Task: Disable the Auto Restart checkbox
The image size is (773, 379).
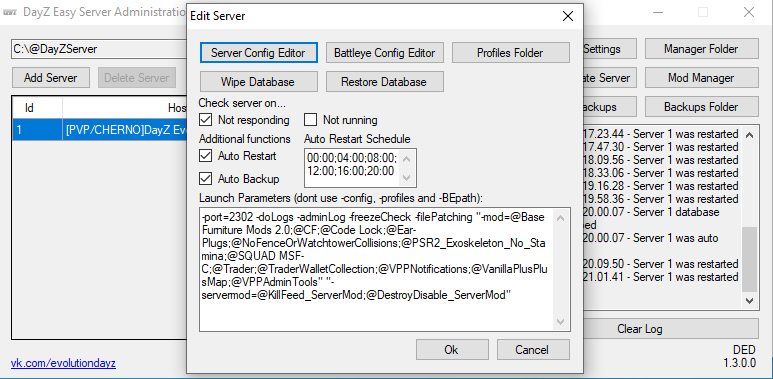Action: 205,156
